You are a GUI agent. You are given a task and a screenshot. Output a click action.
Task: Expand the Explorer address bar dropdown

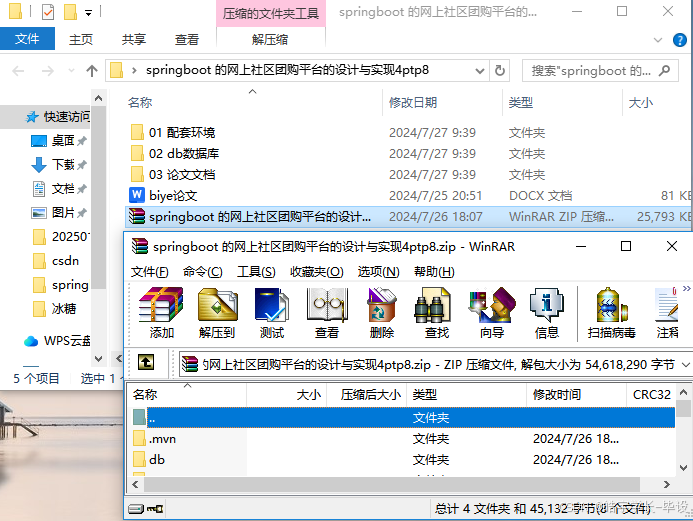(x=480, y=71)
